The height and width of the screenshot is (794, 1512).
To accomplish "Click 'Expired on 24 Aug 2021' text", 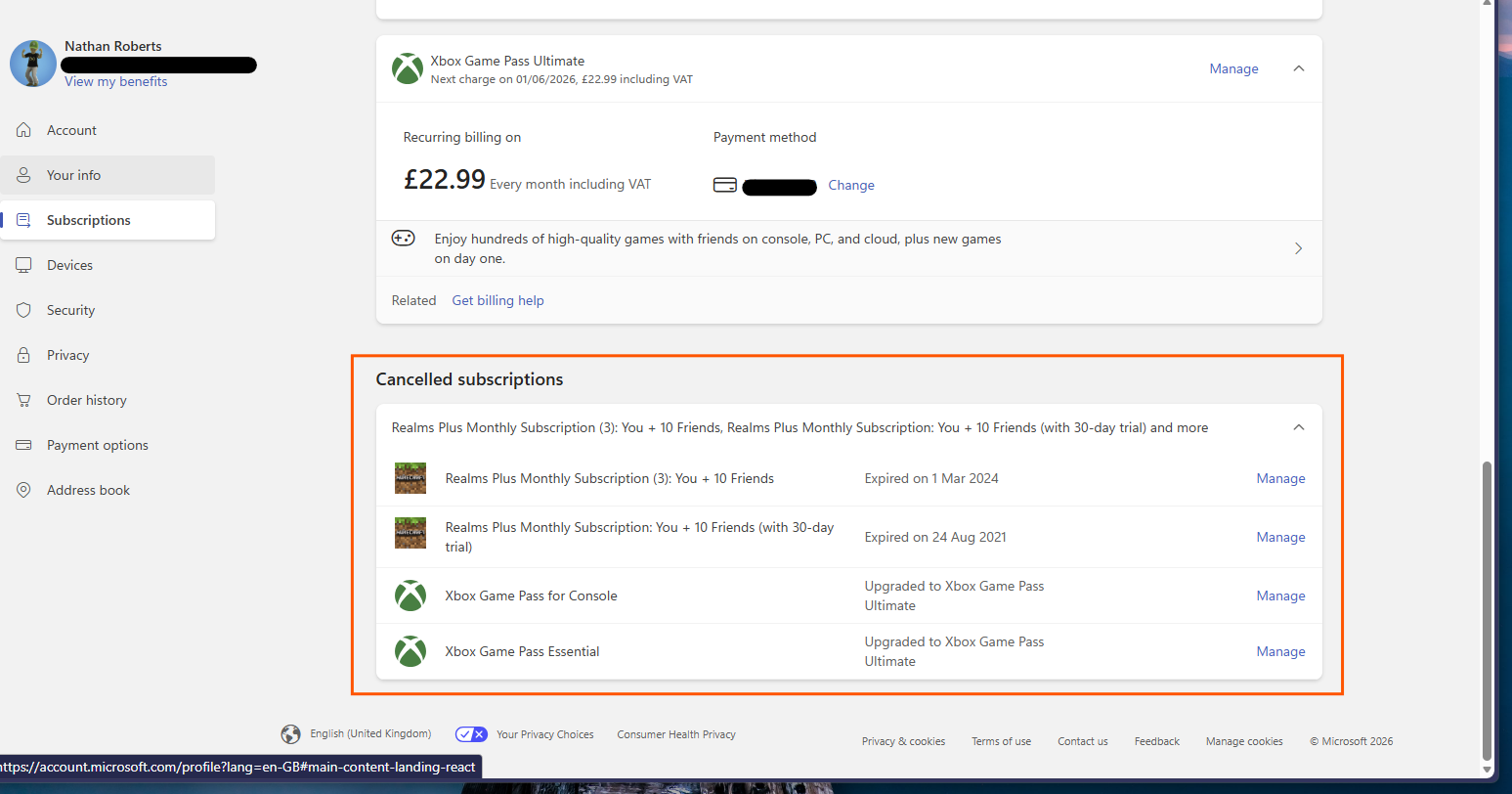I will tap(935, 537).
